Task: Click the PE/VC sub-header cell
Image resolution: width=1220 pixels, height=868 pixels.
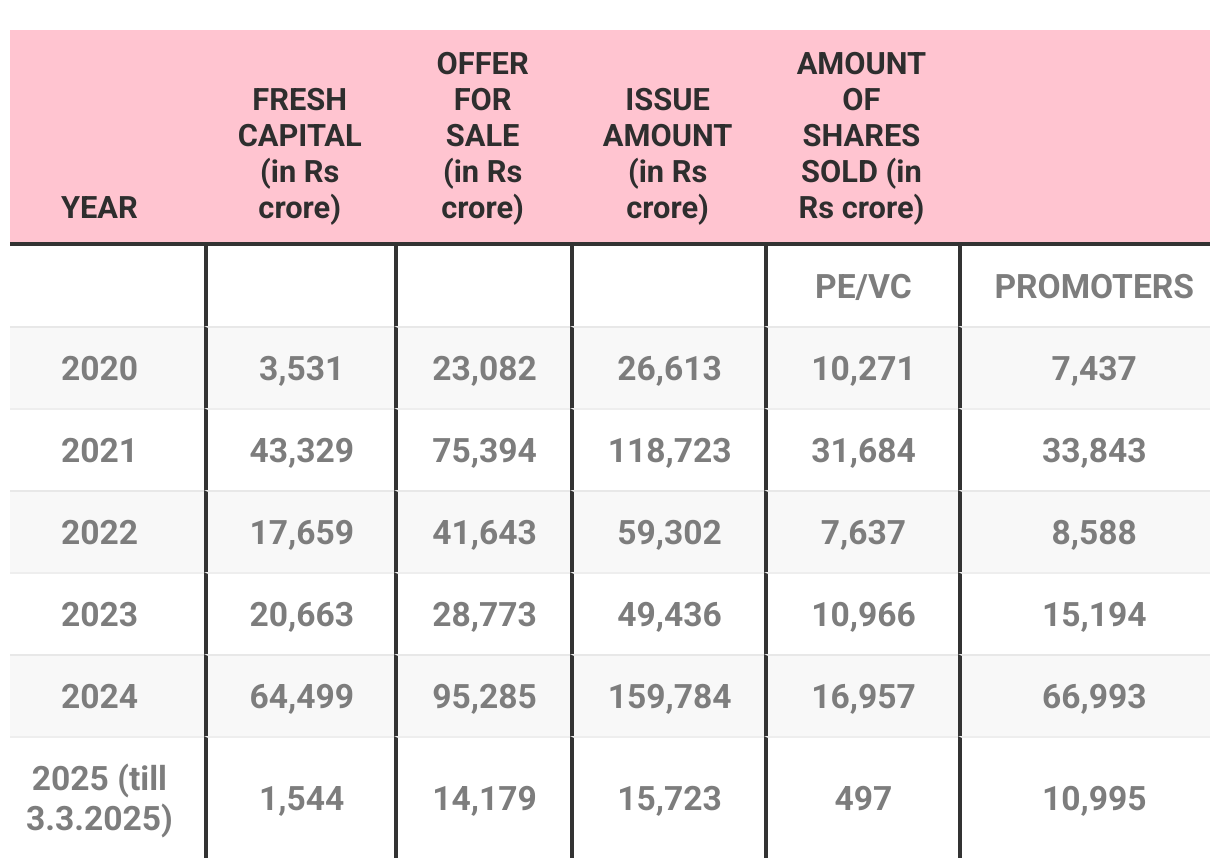Action: pos(862,287)
